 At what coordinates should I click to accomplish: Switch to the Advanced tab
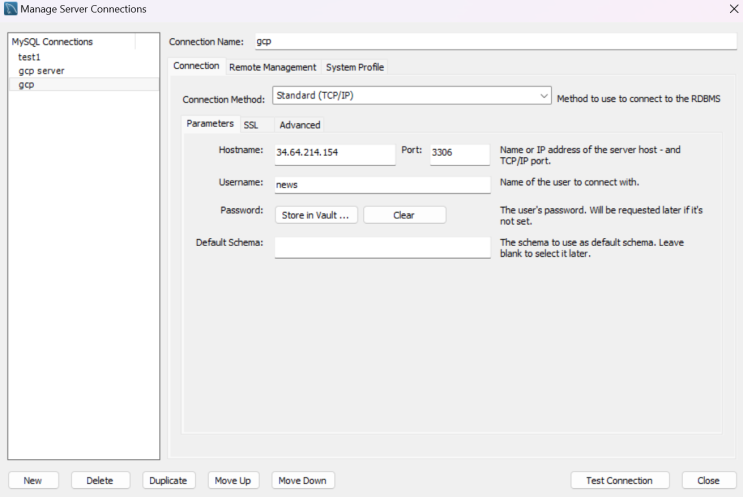(299, 125)
